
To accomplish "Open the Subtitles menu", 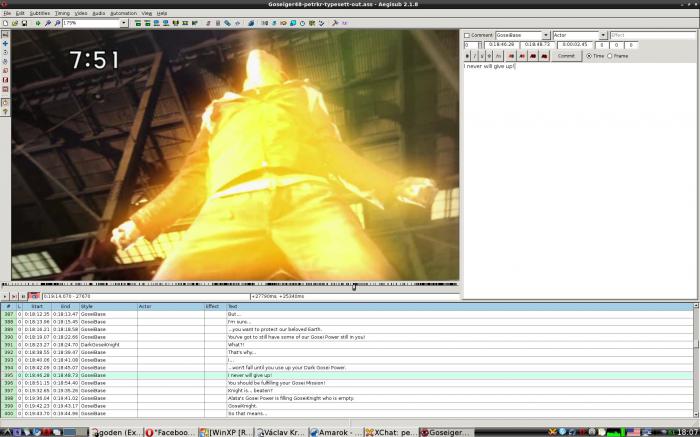I will [39, 13].
